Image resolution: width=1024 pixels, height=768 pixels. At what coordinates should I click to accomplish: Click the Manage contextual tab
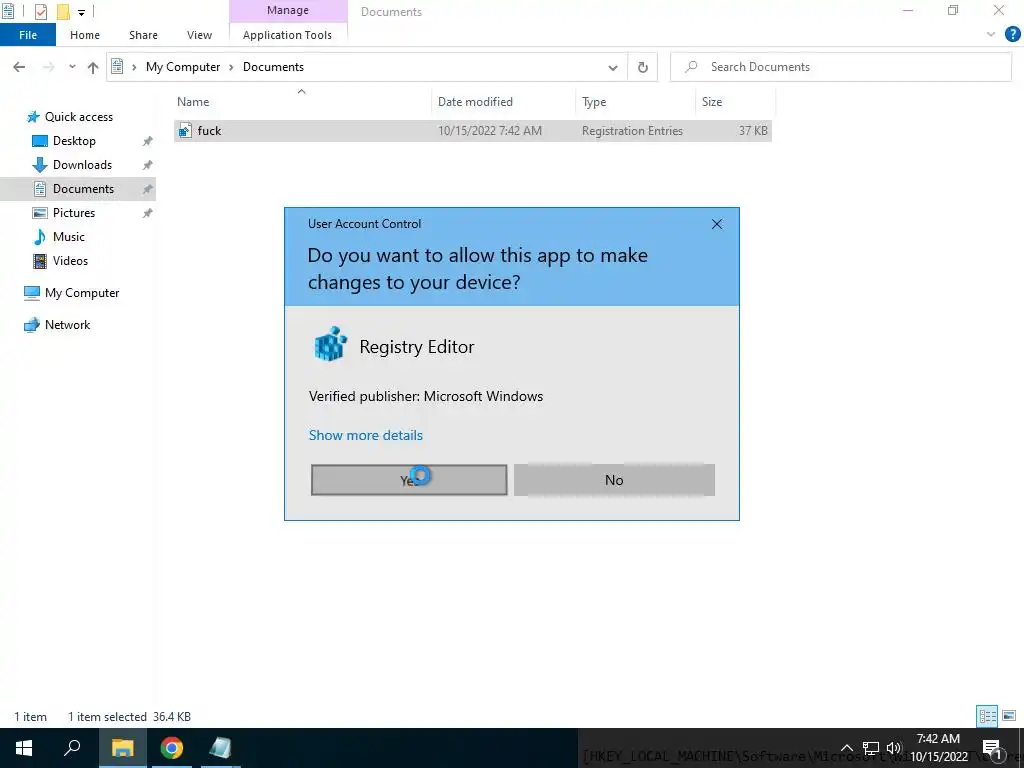[288, 10]
